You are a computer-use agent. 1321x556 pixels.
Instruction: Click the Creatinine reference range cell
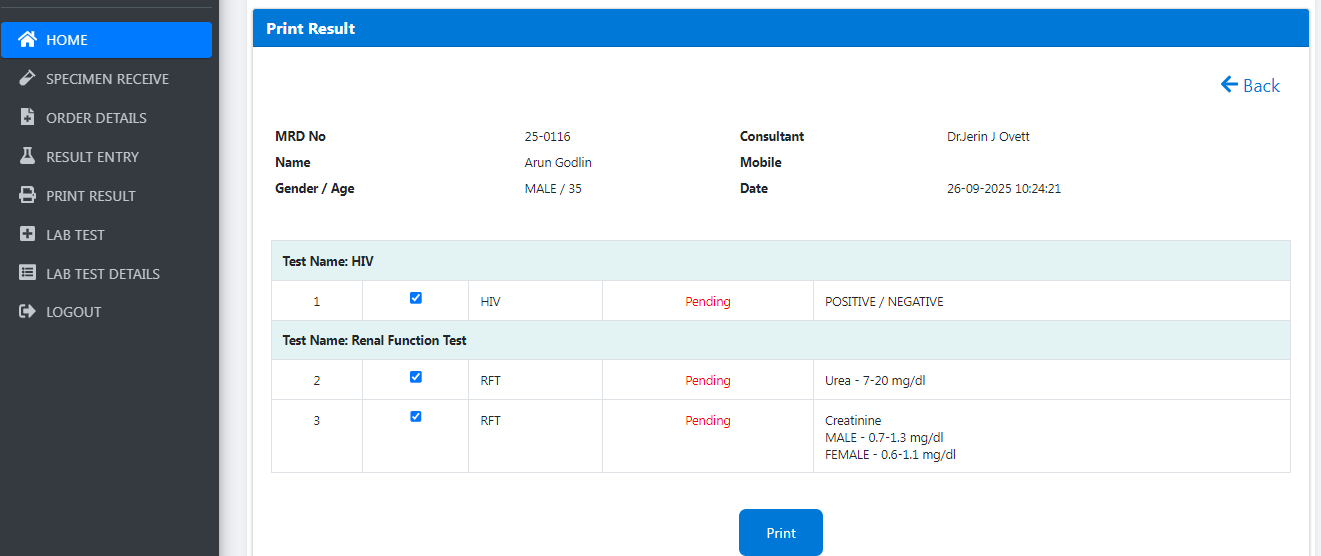1052,436
